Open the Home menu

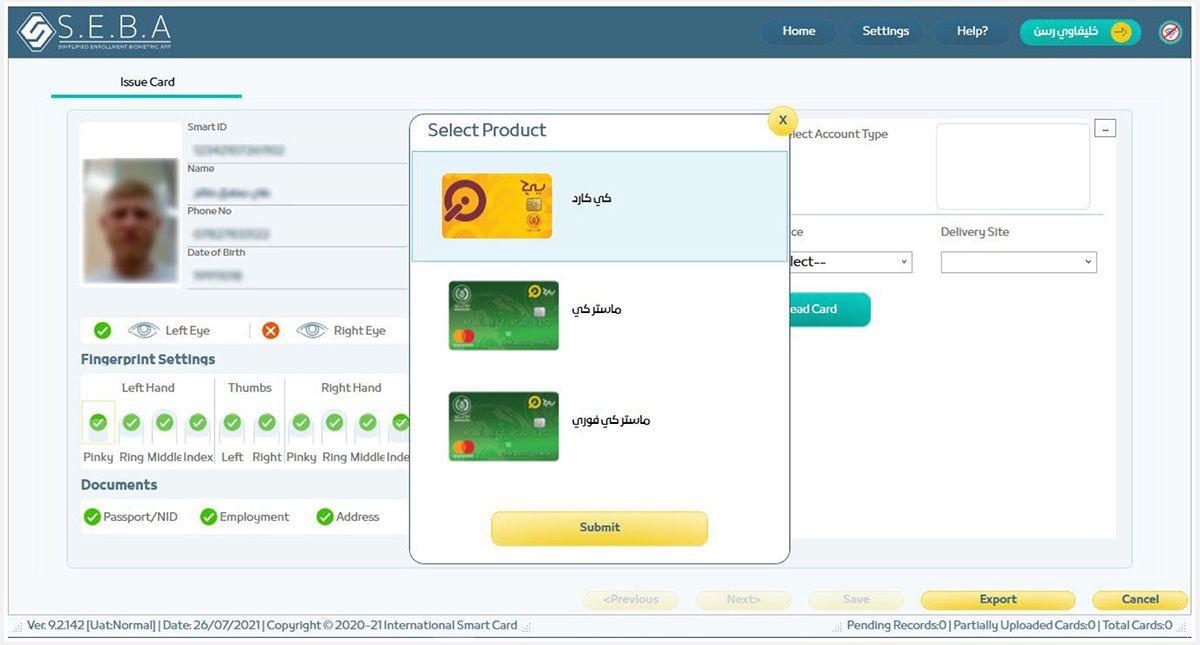tap(799, 32)
